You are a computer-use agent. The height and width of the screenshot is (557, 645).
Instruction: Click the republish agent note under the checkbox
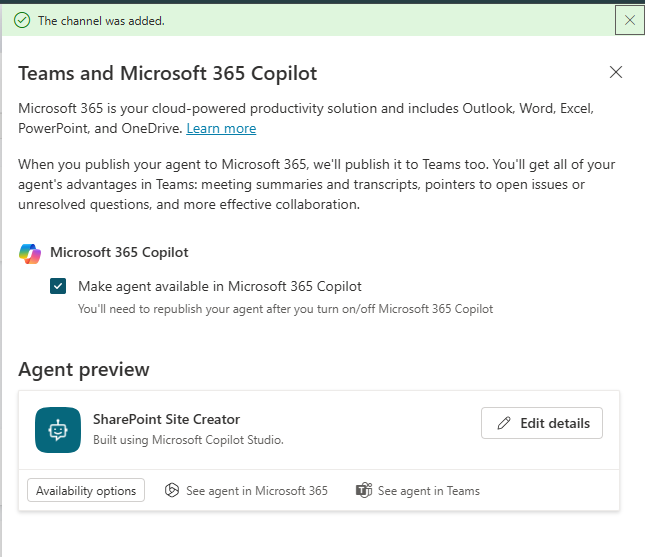coord(285,309)
